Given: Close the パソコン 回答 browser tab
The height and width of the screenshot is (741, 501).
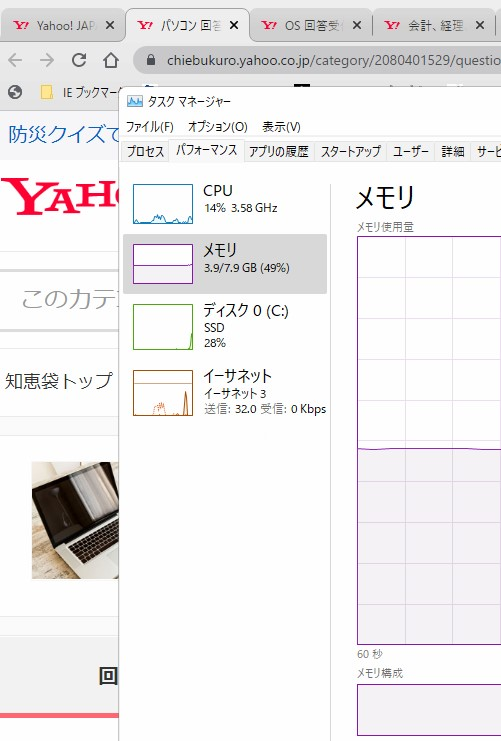Looking at the screenshot, I should (x=233, y=25).
